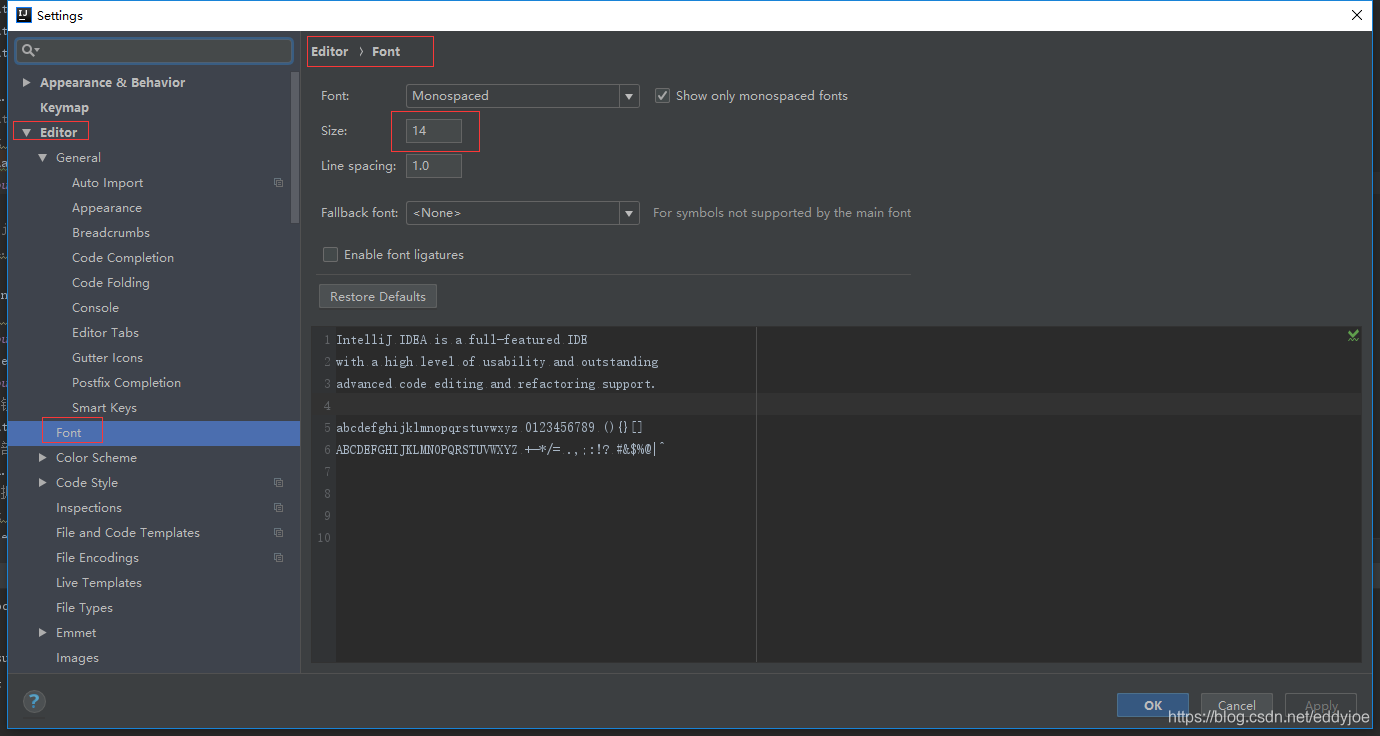
Task: Click the Help question mark icon
Action: point(34,702)
